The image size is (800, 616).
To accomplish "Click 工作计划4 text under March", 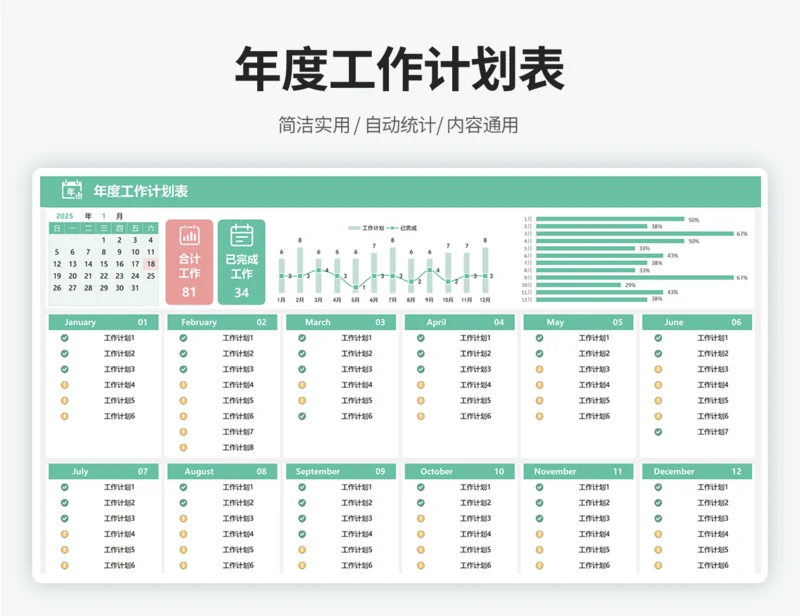I will click(x=357, y=385).
